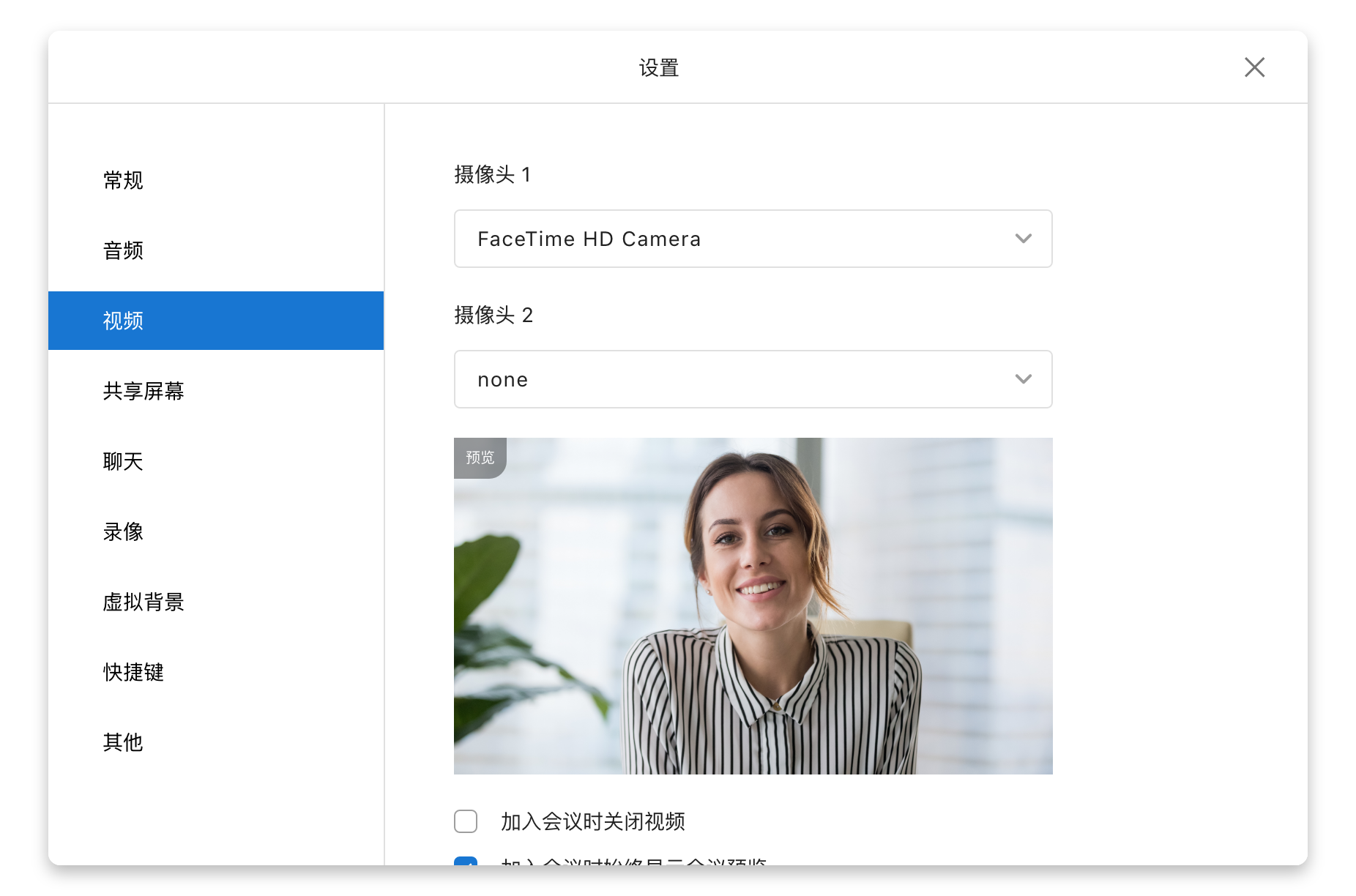Navigate to 快捷键 settings

click(133, 672)
